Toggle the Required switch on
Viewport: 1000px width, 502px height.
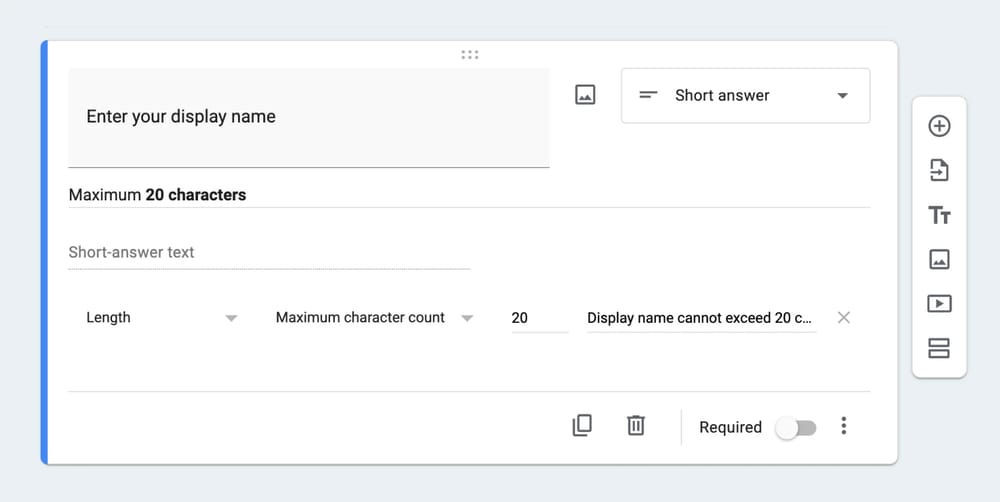pos(797,428)
